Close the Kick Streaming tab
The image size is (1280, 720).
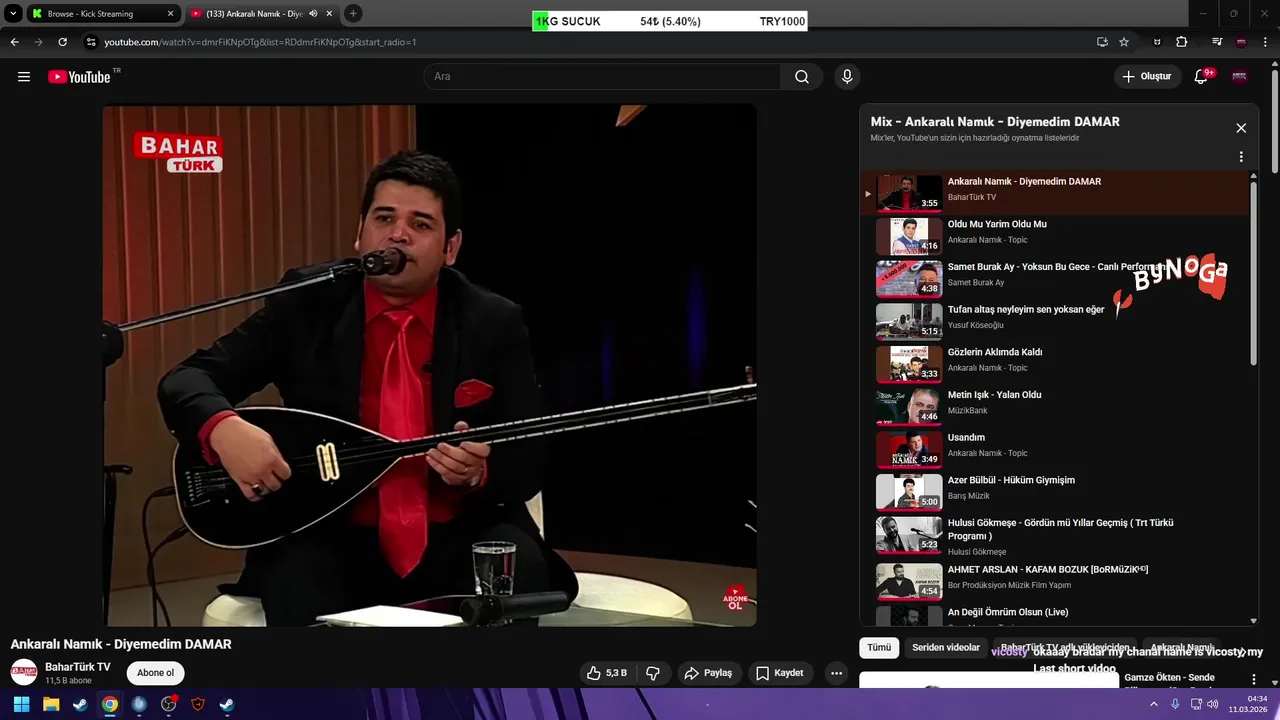click(x=170, y=14)
